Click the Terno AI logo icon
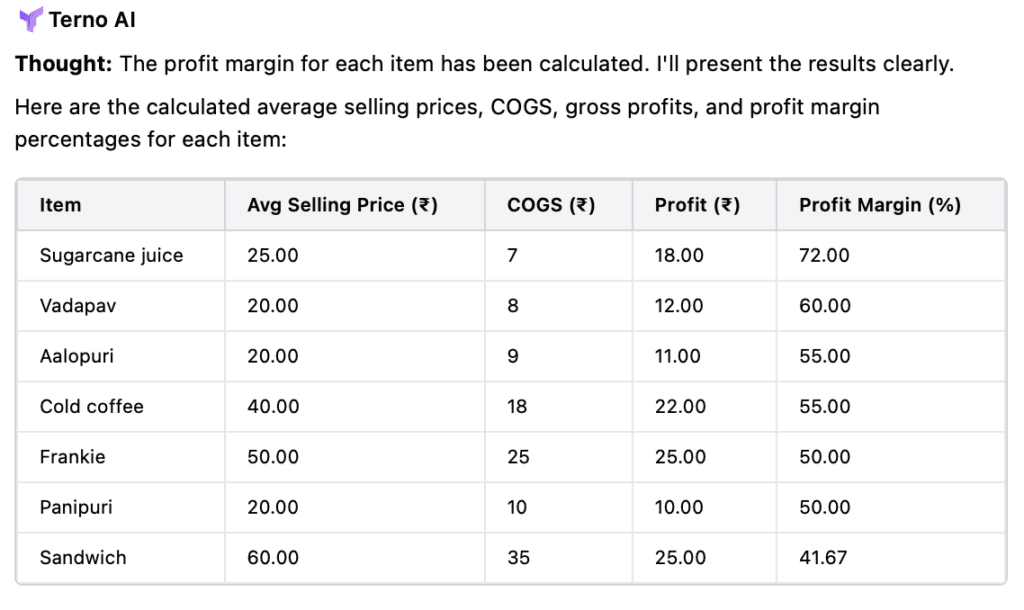1024x610 pixels. tap(31, 19)
